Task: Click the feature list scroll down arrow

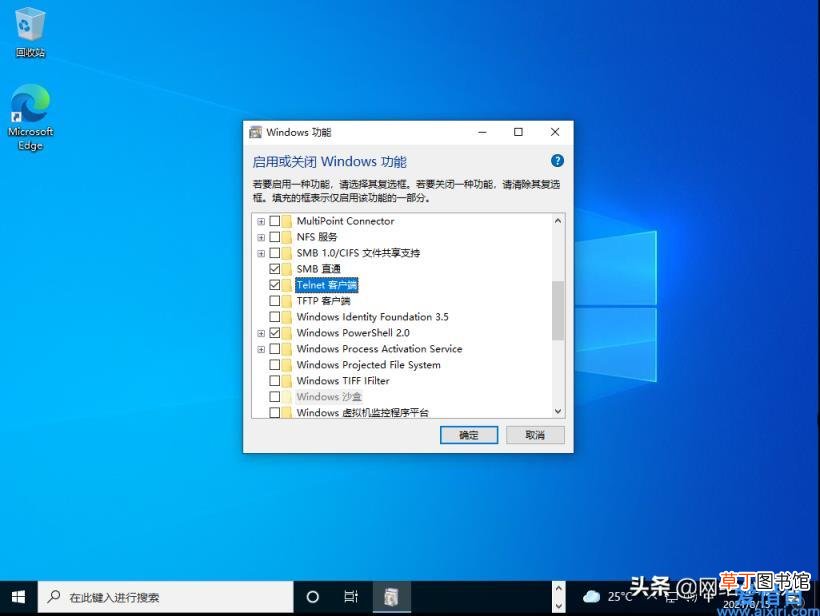Action: coord(558,411)
